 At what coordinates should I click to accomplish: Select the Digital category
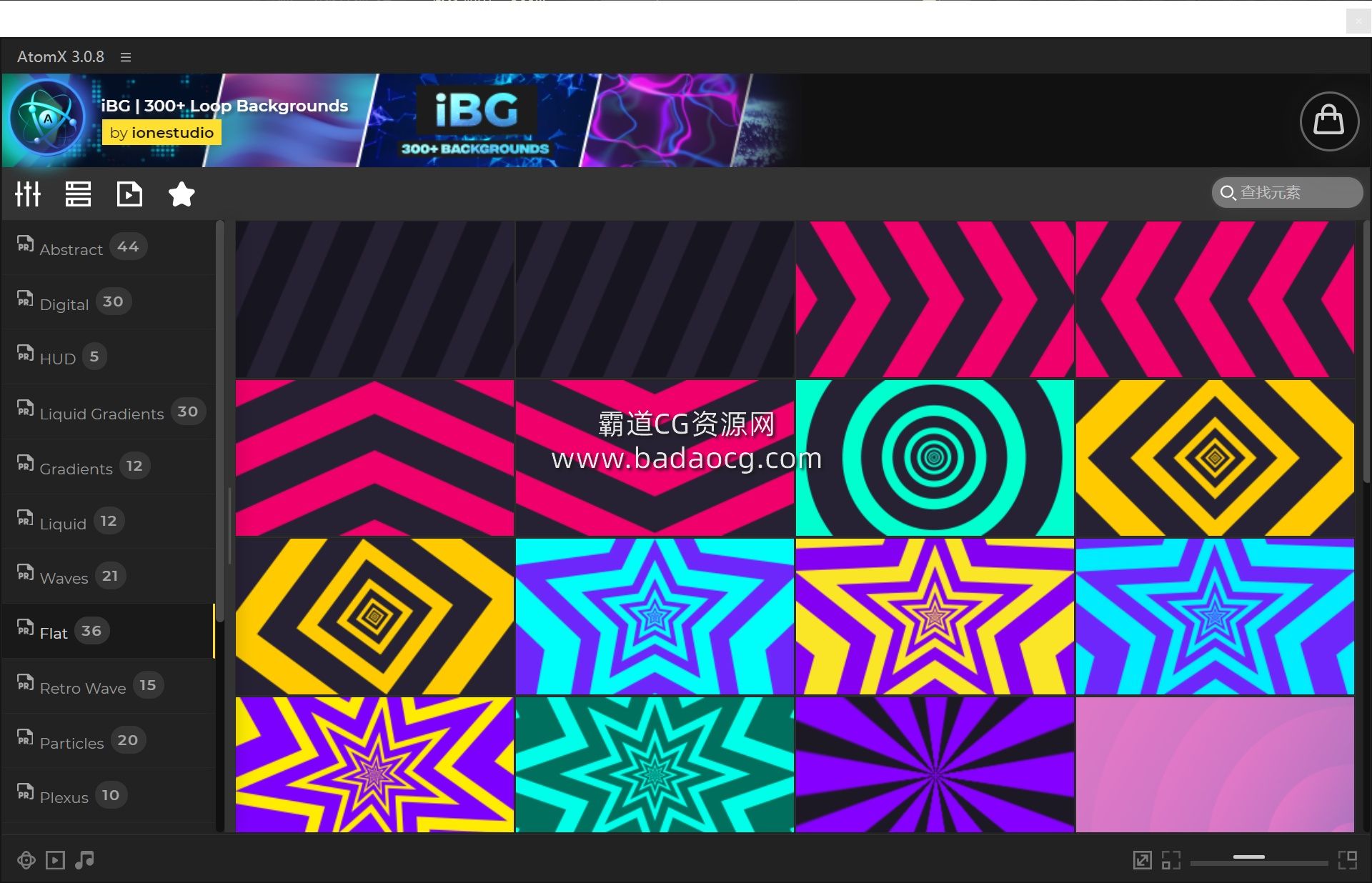pos(108,302)
